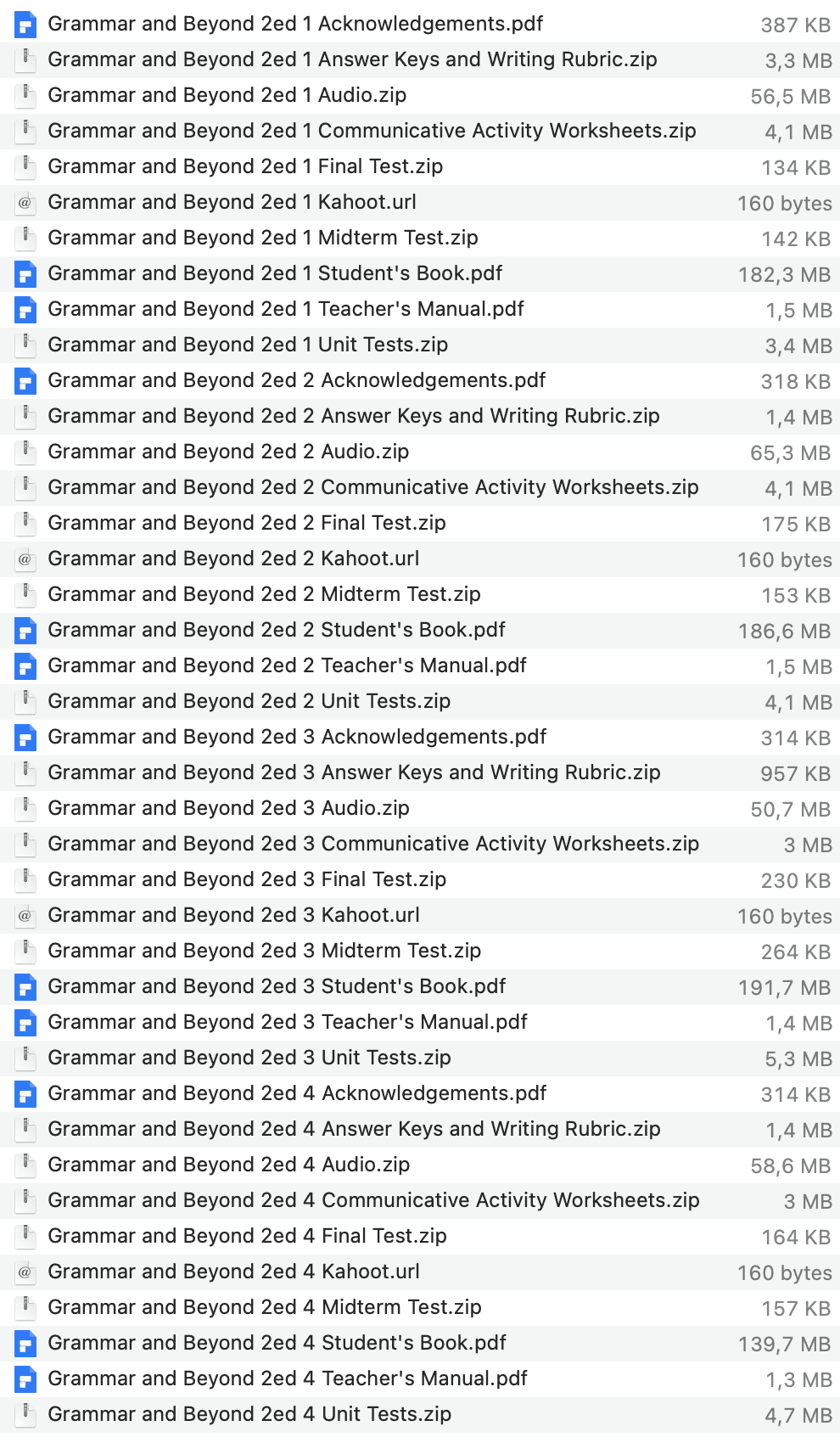
Task: Click the PDF icon of 1 Teacher's Manual.pdf
Action: (x=25, y=310)
